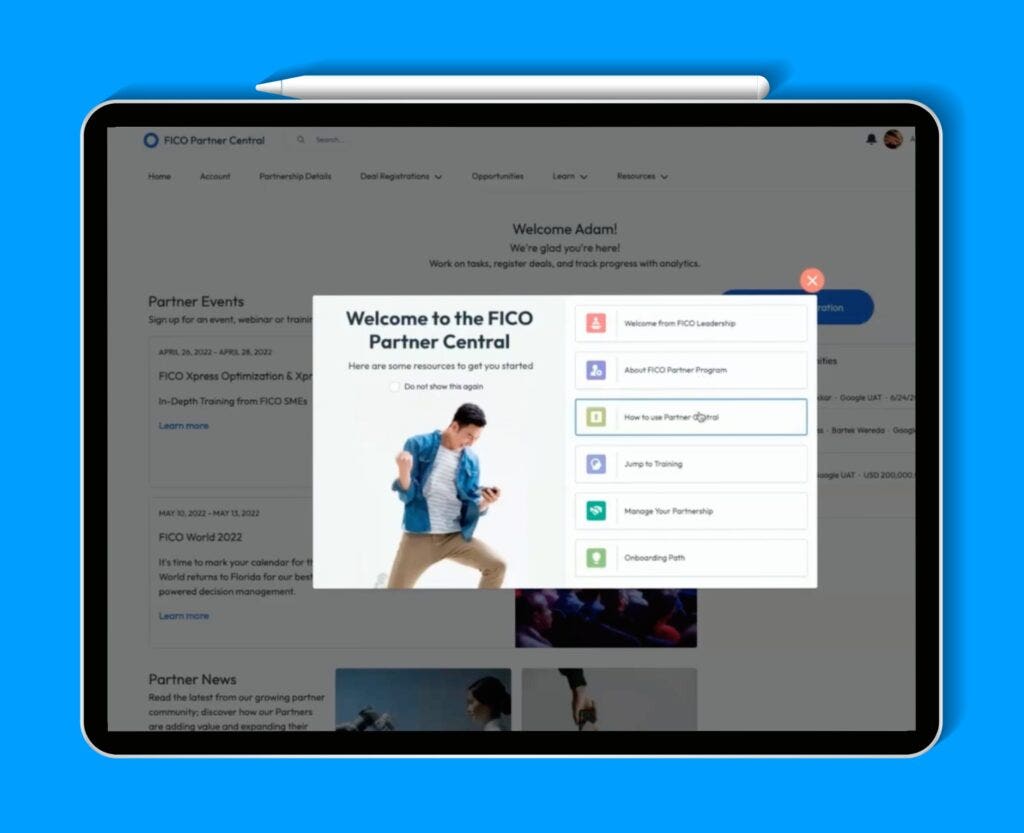The width and height of the screenshot is (1024, 833).
Task: Click 'APRIL 26, 2022 - APRIL 28, 2022' date
Action: 215,352
